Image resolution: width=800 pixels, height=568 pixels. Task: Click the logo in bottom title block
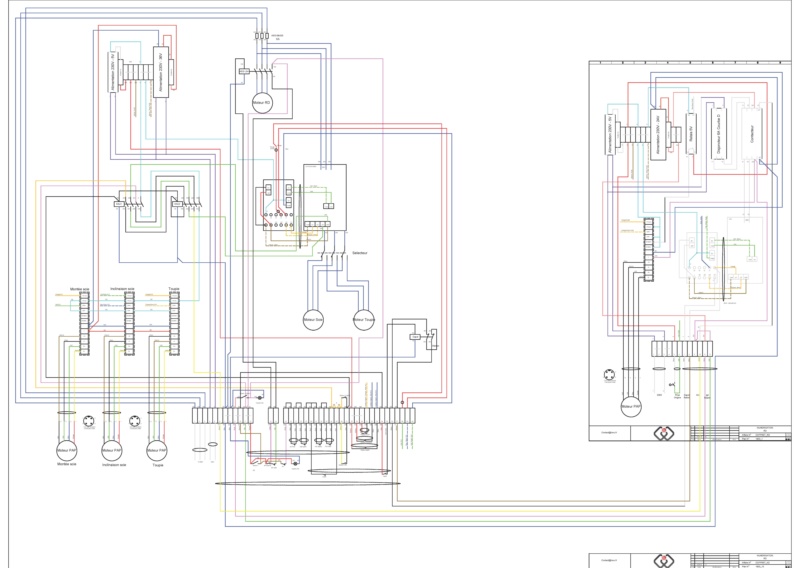[x=664, y=560]
